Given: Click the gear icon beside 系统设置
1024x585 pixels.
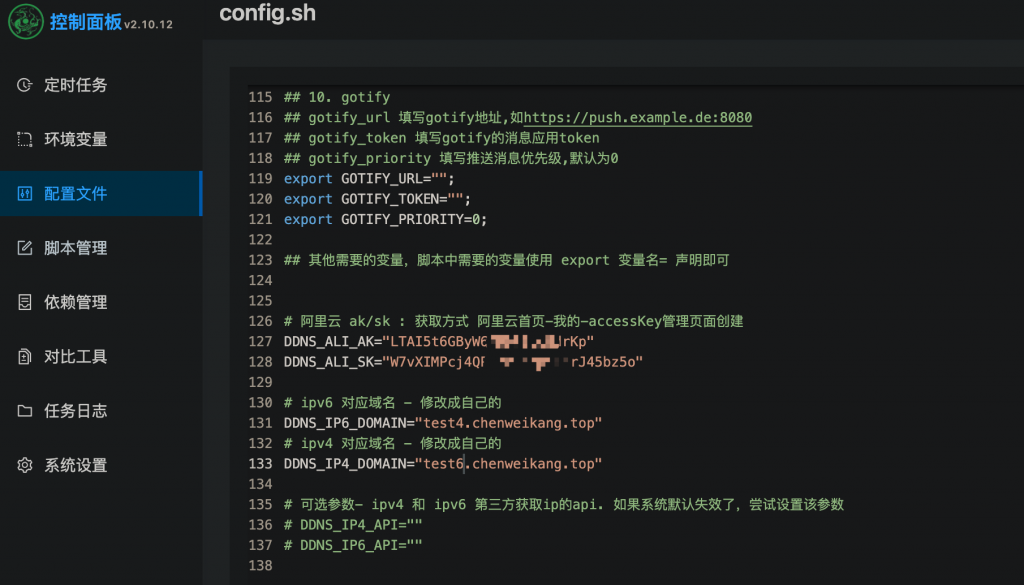Looking at the screenshot, I should point(25,465).
